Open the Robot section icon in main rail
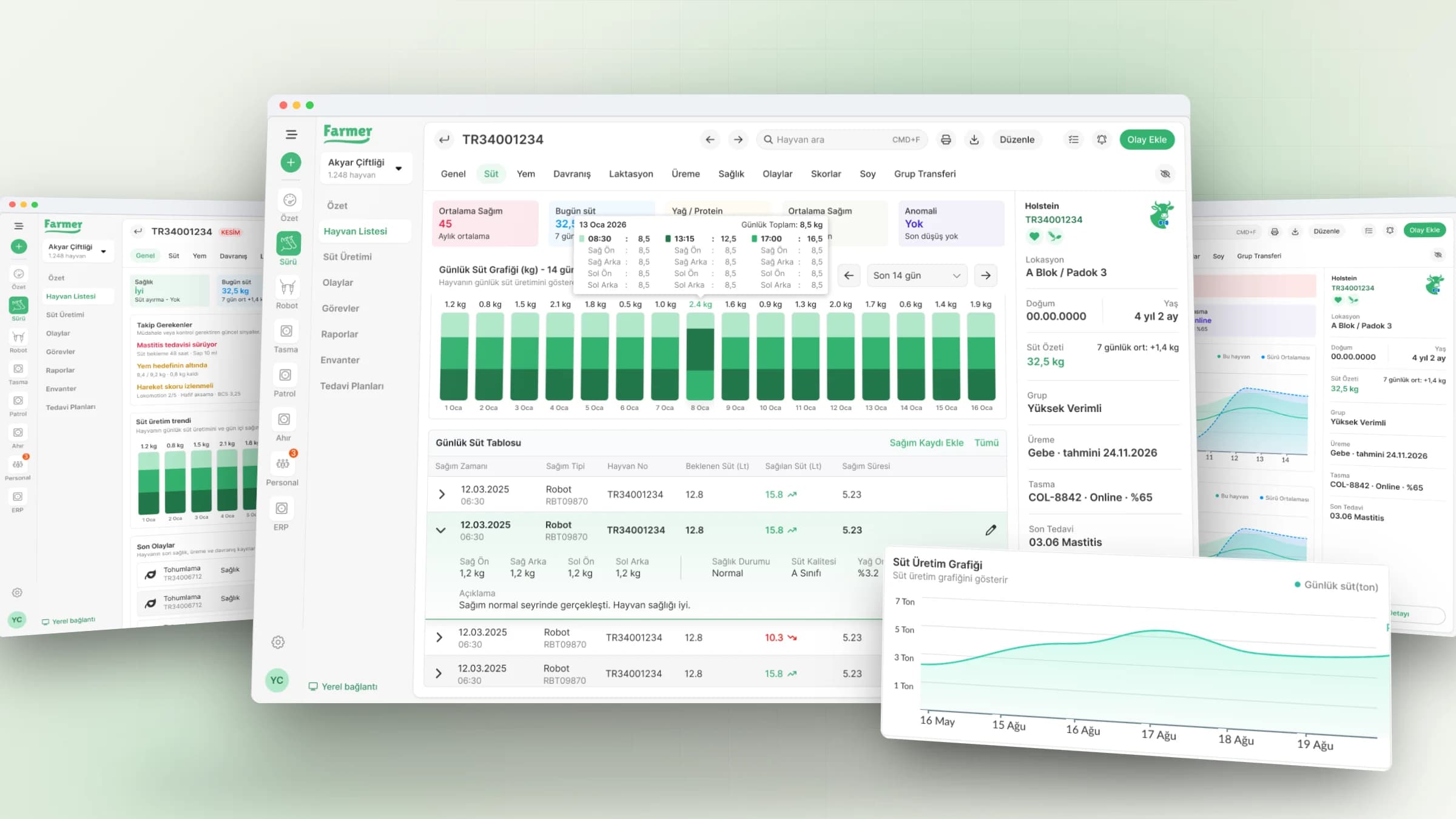The width and height of the screenshot is (1456, 819). click(x=288, y=287)
